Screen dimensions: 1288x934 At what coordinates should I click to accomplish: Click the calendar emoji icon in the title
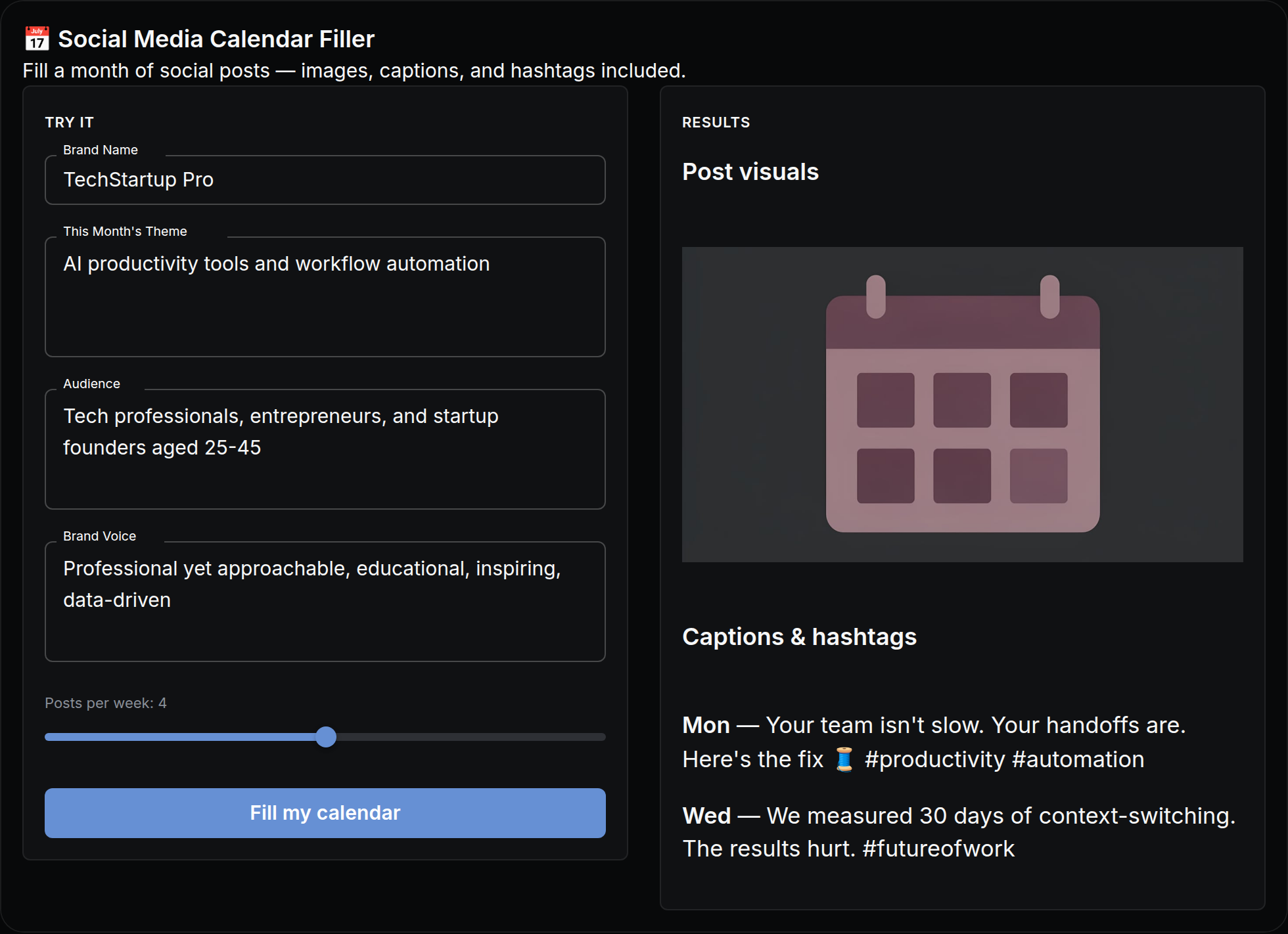[37, 39]
